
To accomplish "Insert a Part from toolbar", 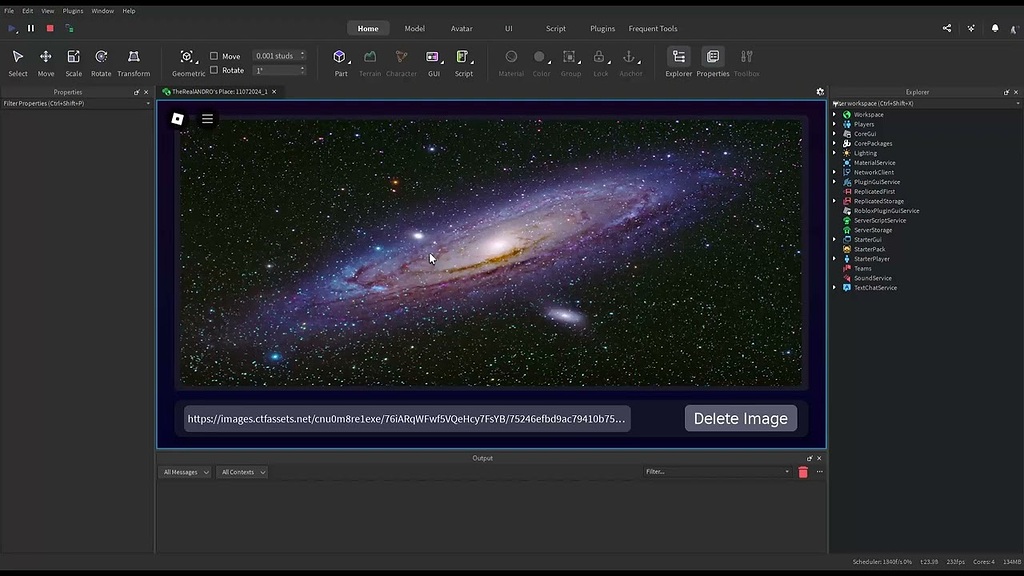I will (x=340, y=63).
